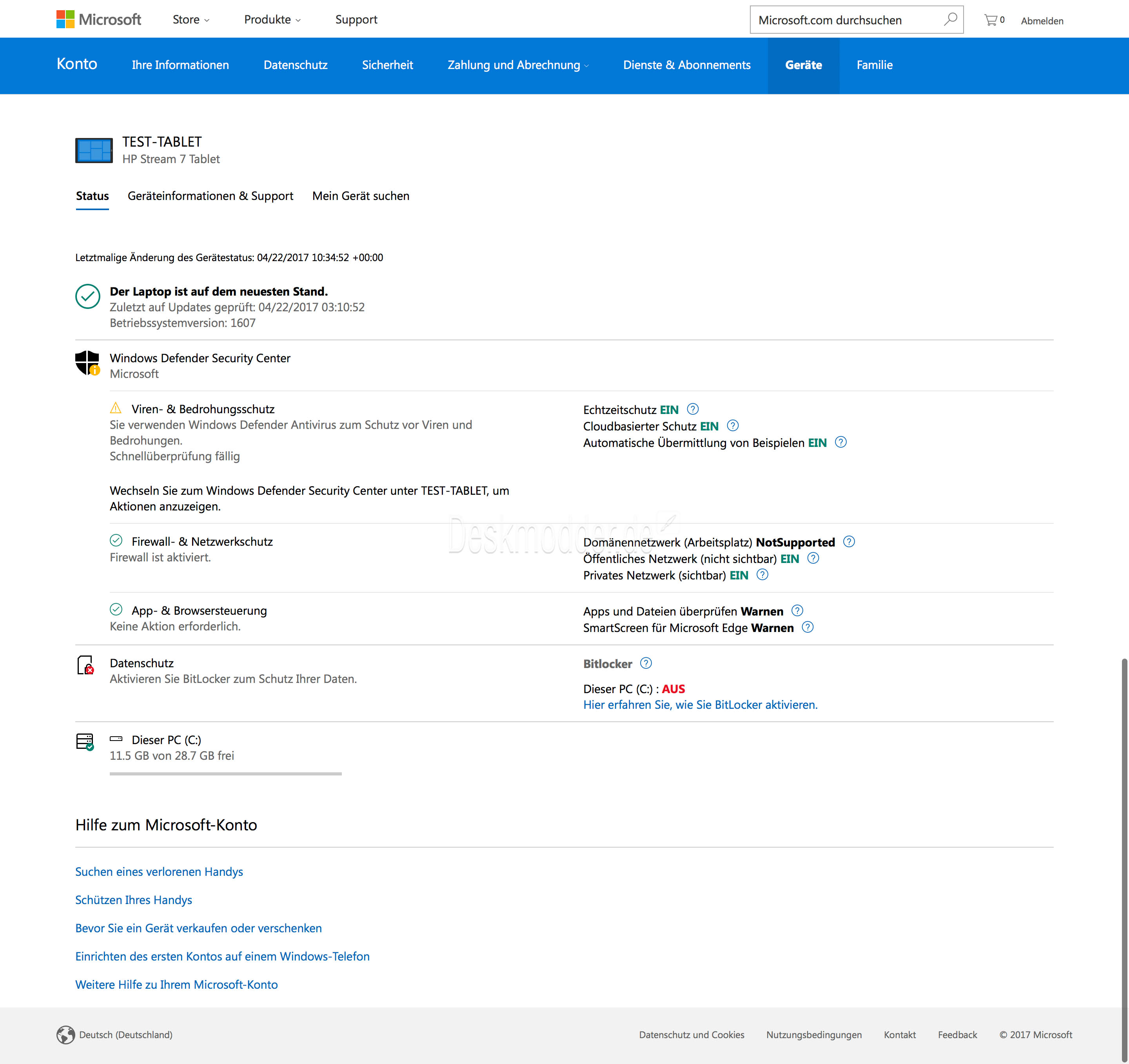
Task: Click the 'Betriebssystemversion: 1607' text
Action: click(182, 323)
